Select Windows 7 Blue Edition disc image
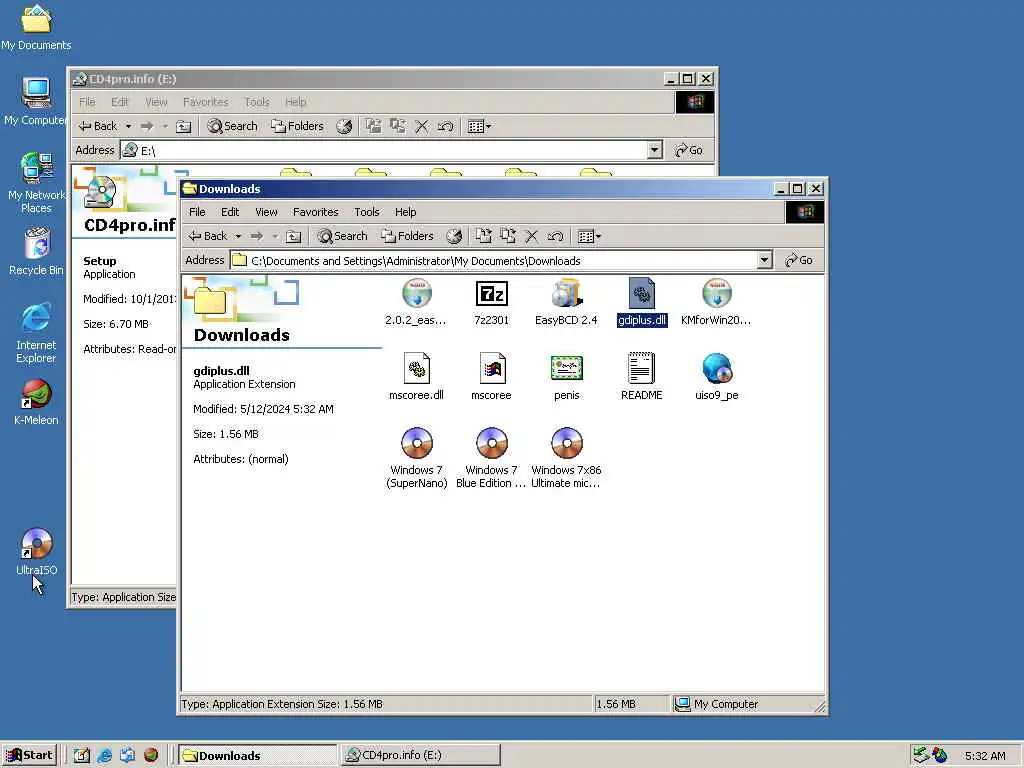Screen dimensions: 1024x768 (x=491, y=458)
